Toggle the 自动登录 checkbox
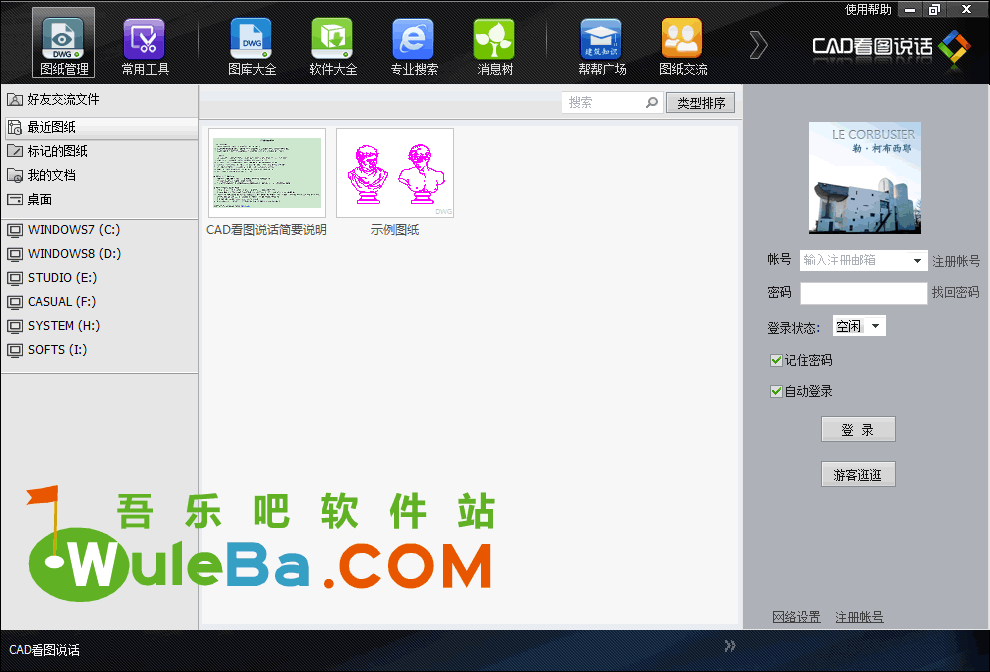Screen dimensions: 990x672 [x=777, y=392]
